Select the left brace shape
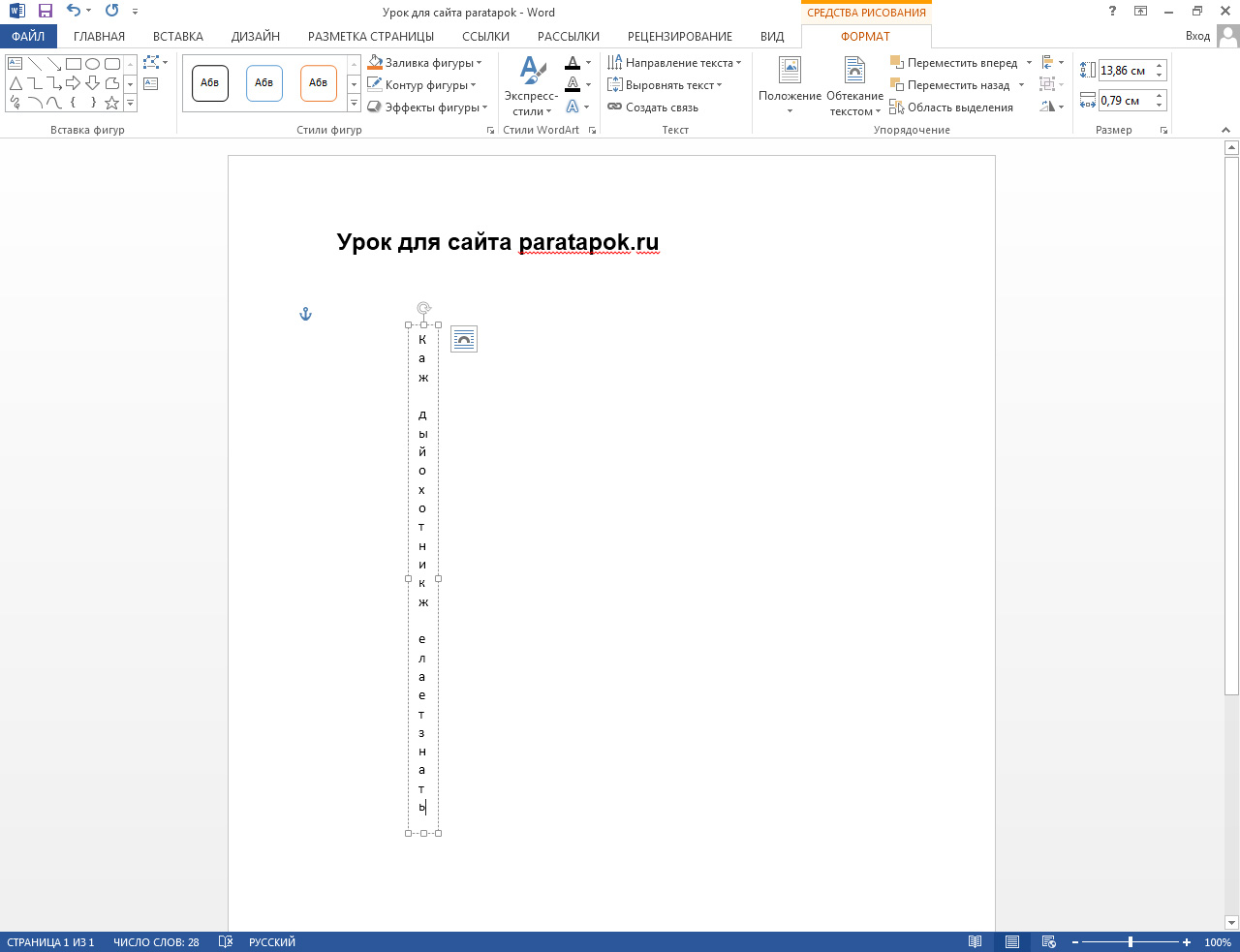1240x952 pixels. [73, 103]
